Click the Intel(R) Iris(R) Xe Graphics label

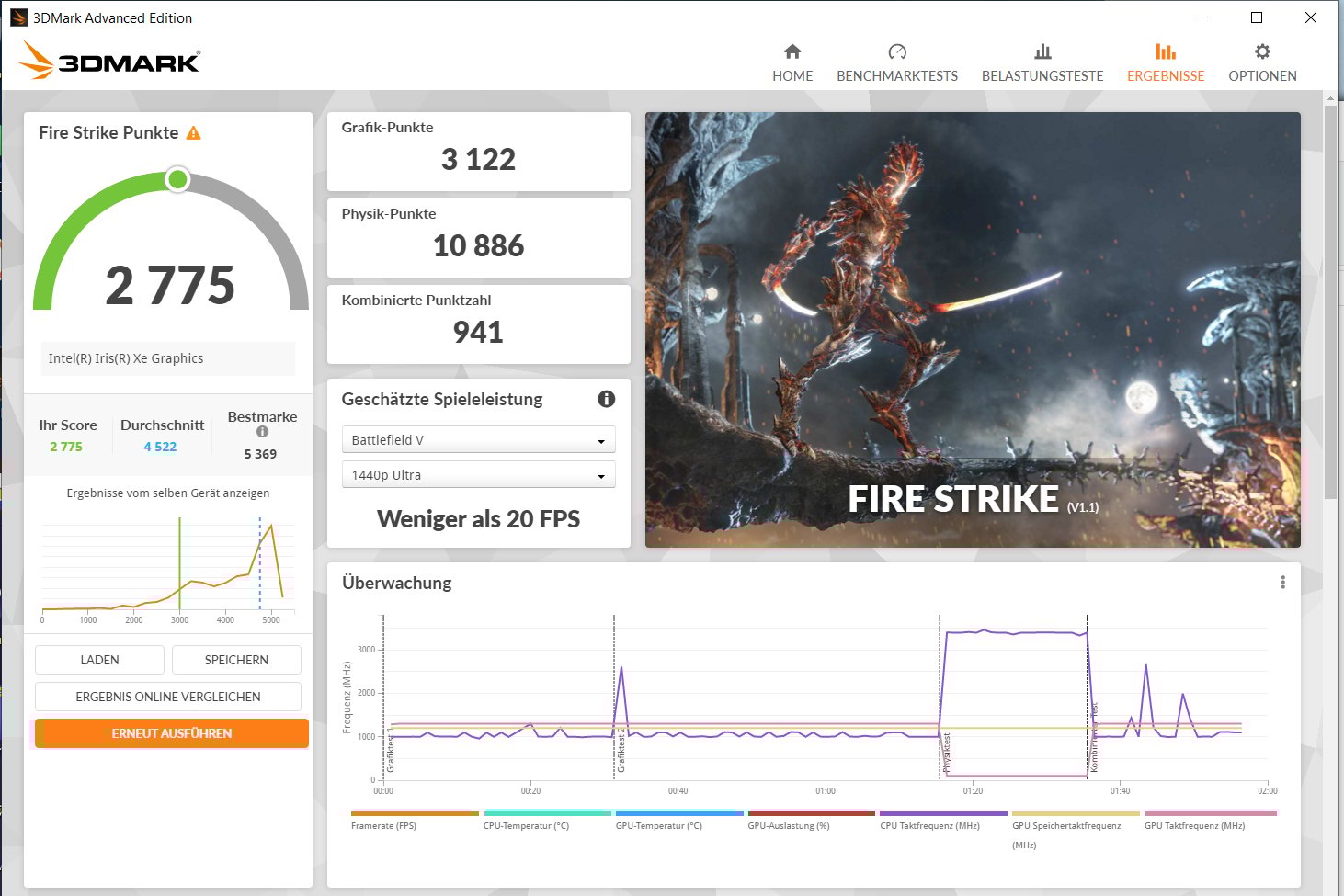pos(126,358)
